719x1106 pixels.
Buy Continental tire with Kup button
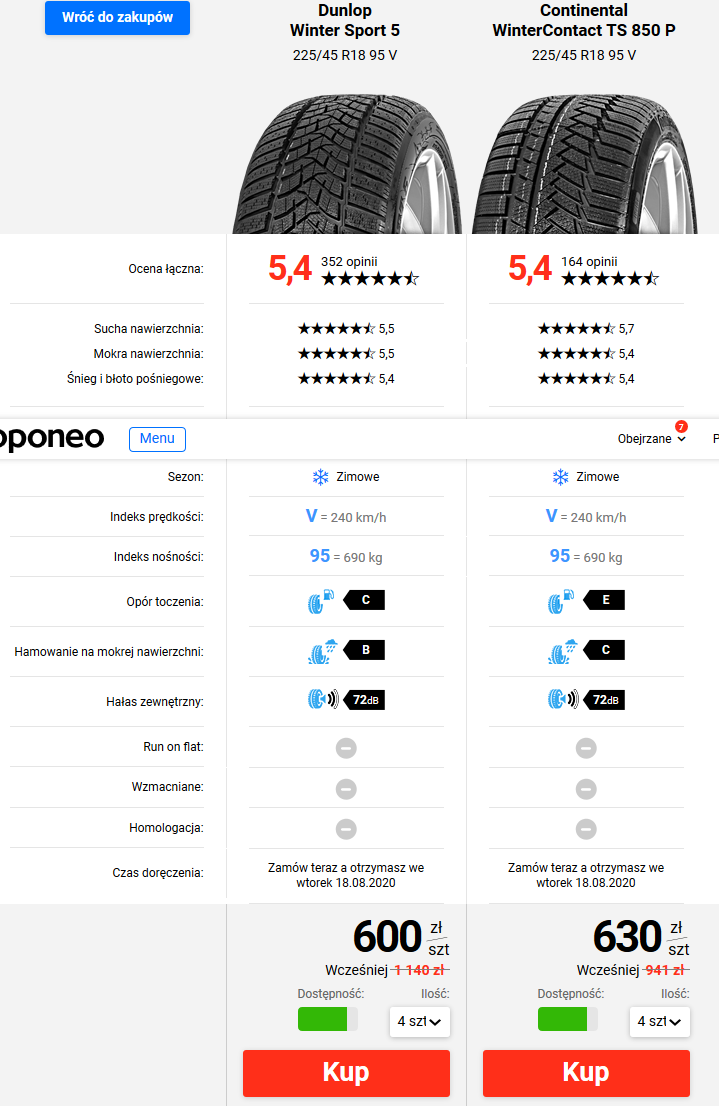586,1073
